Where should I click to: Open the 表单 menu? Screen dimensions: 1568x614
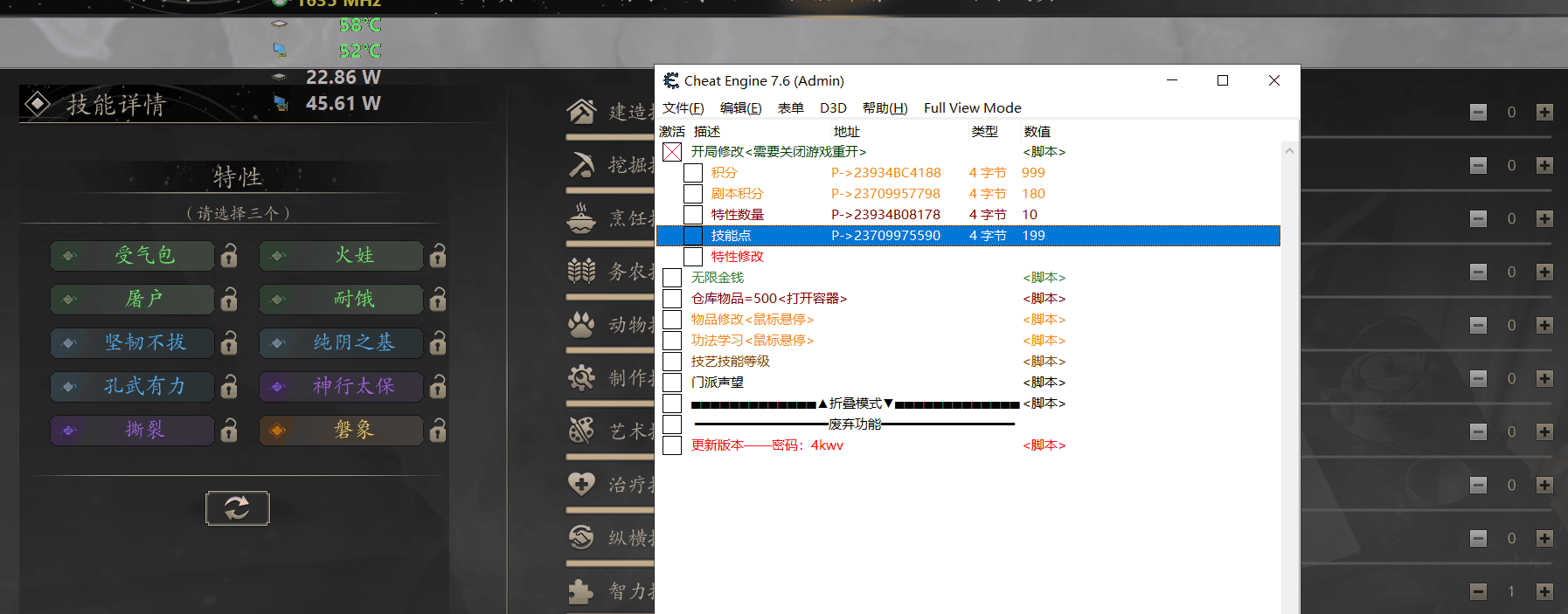click(x=791, y=108)
